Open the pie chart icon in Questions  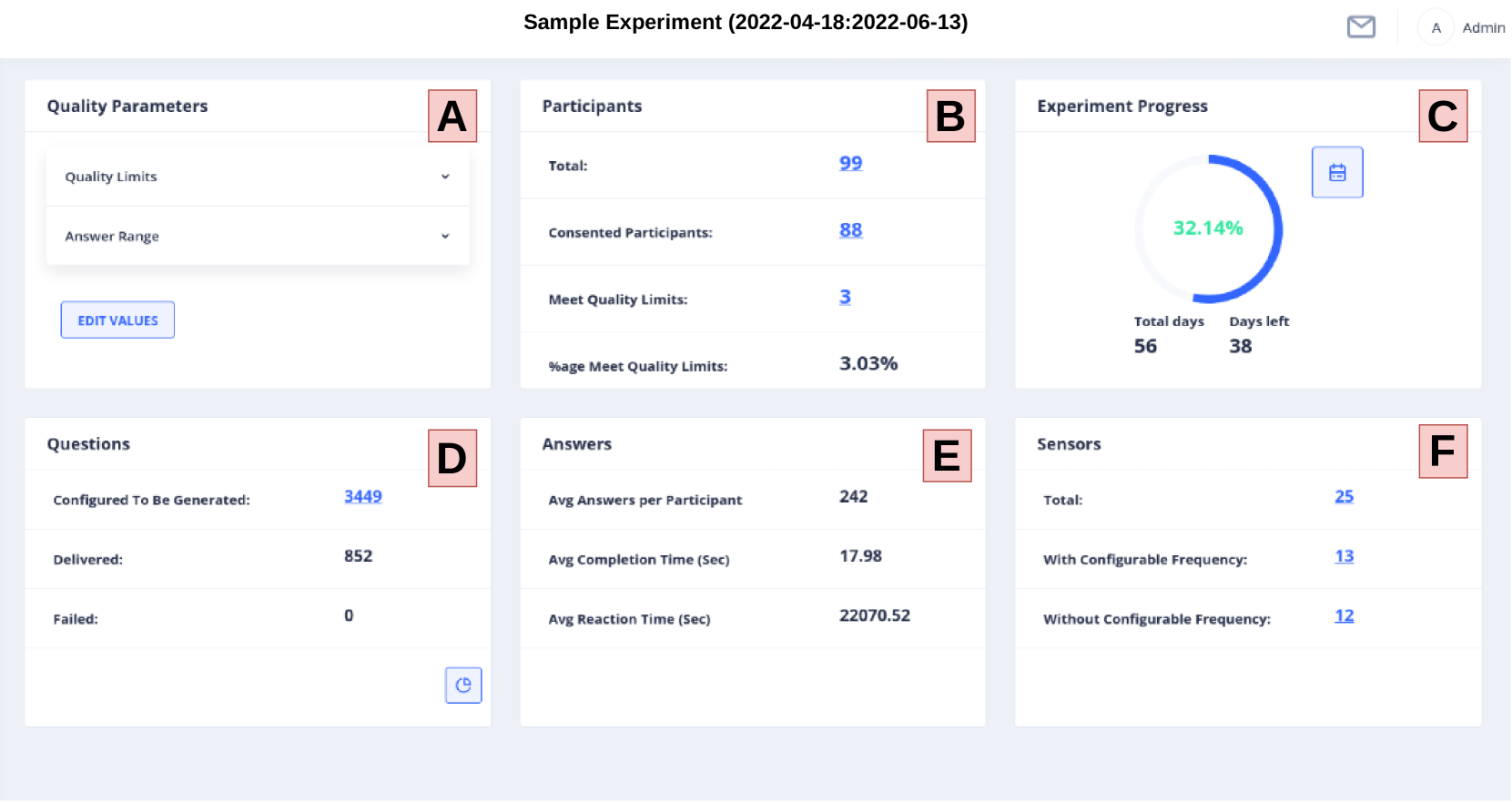coord(463,685)
